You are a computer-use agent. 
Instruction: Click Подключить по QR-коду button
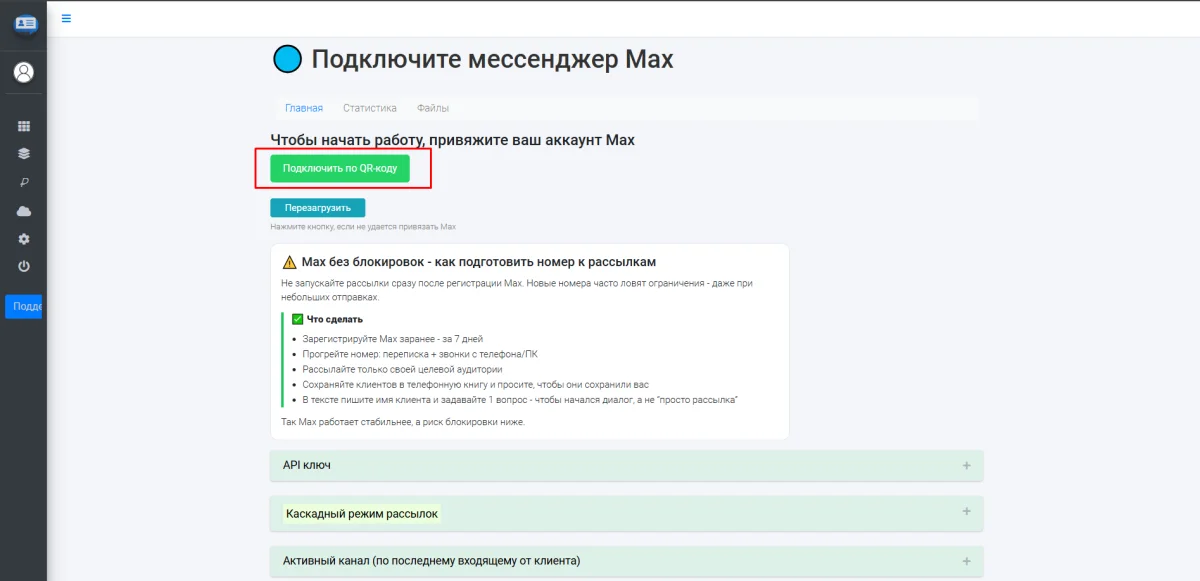pos(340,168)
